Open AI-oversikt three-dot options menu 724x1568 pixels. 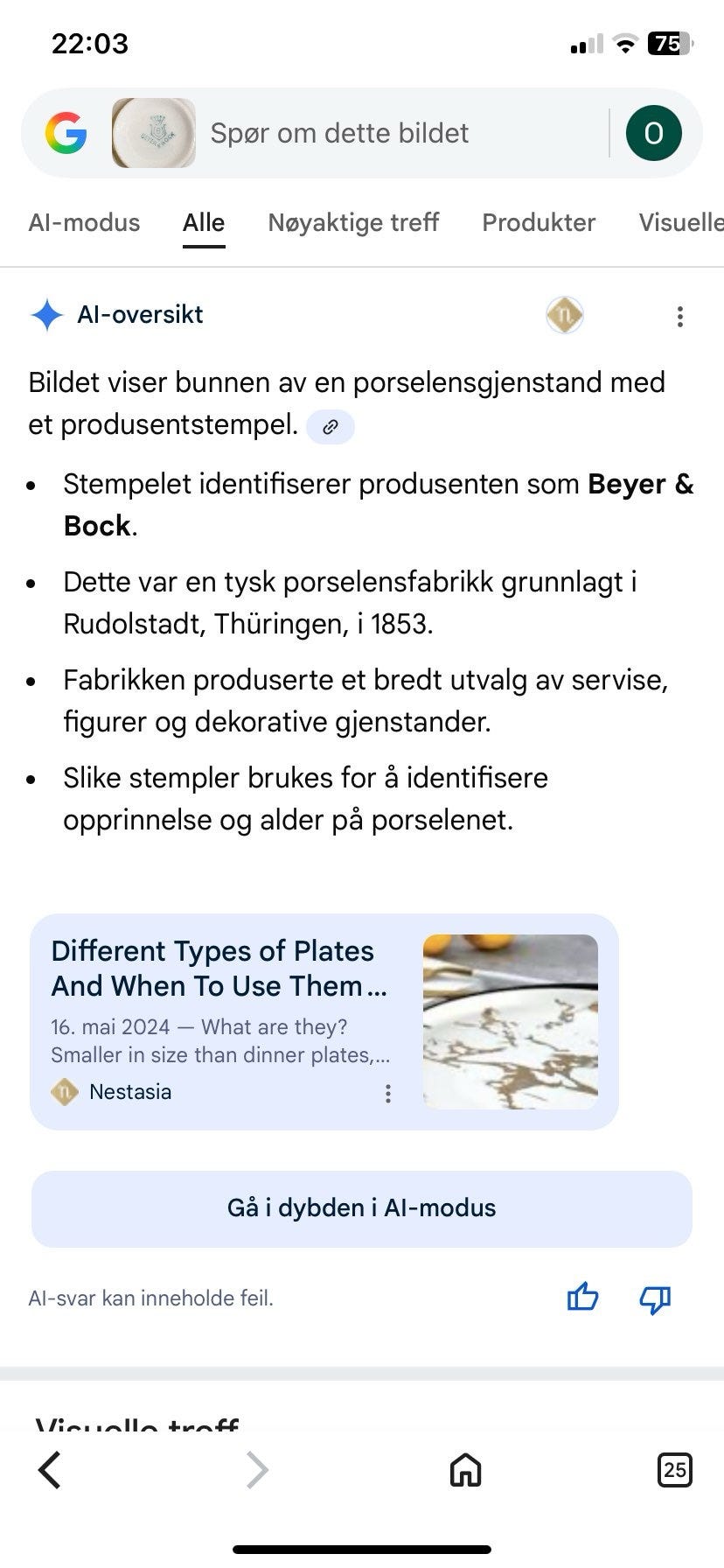679,317
